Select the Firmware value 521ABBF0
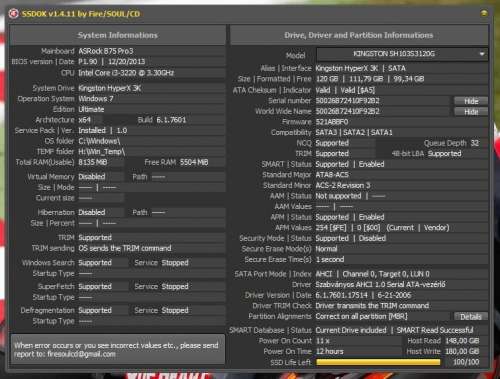Viewport: 500px width, 379px height. point(332,122)
